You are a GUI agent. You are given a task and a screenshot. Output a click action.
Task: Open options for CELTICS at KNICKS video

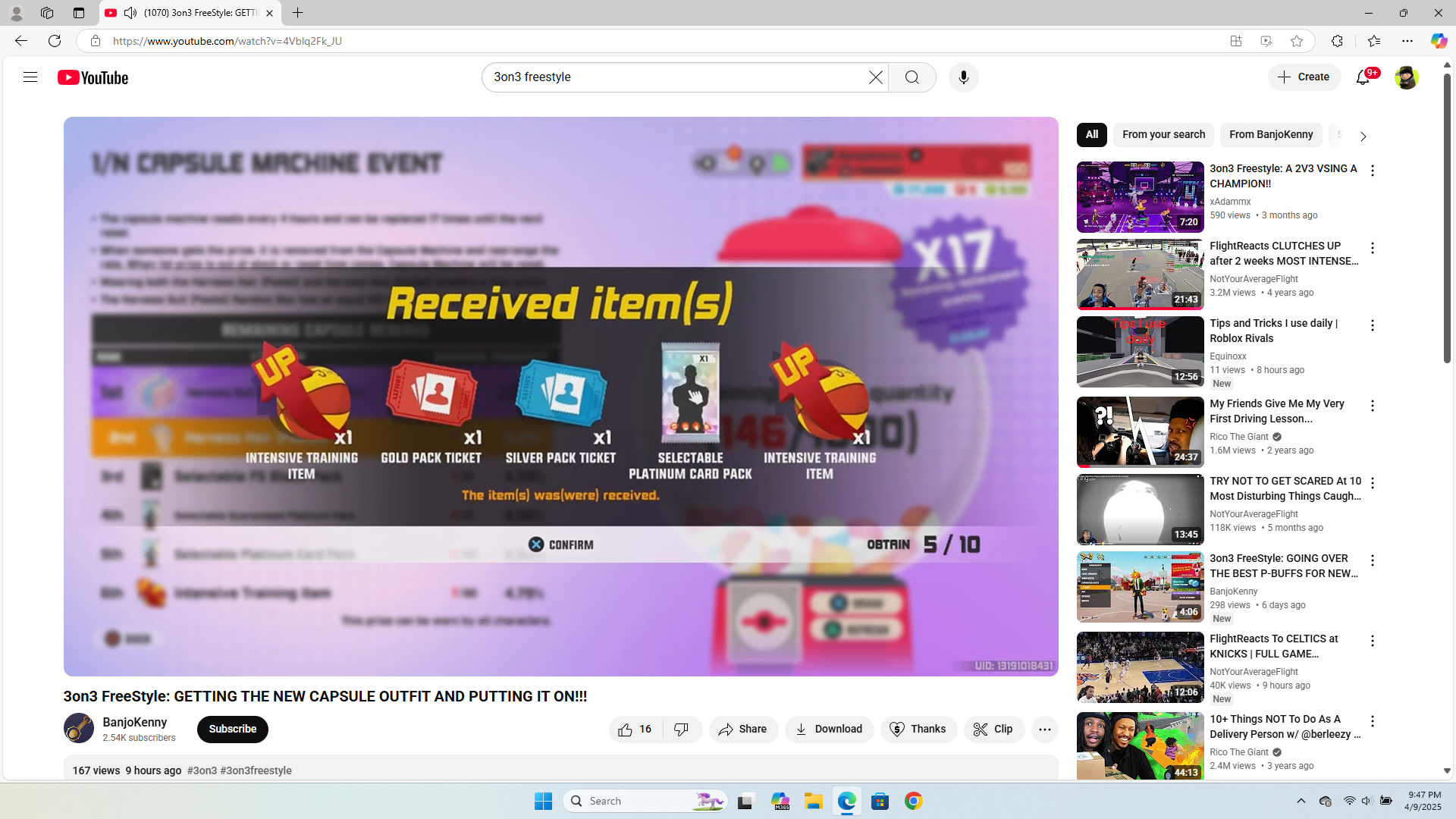click(x=1372, y=641)
